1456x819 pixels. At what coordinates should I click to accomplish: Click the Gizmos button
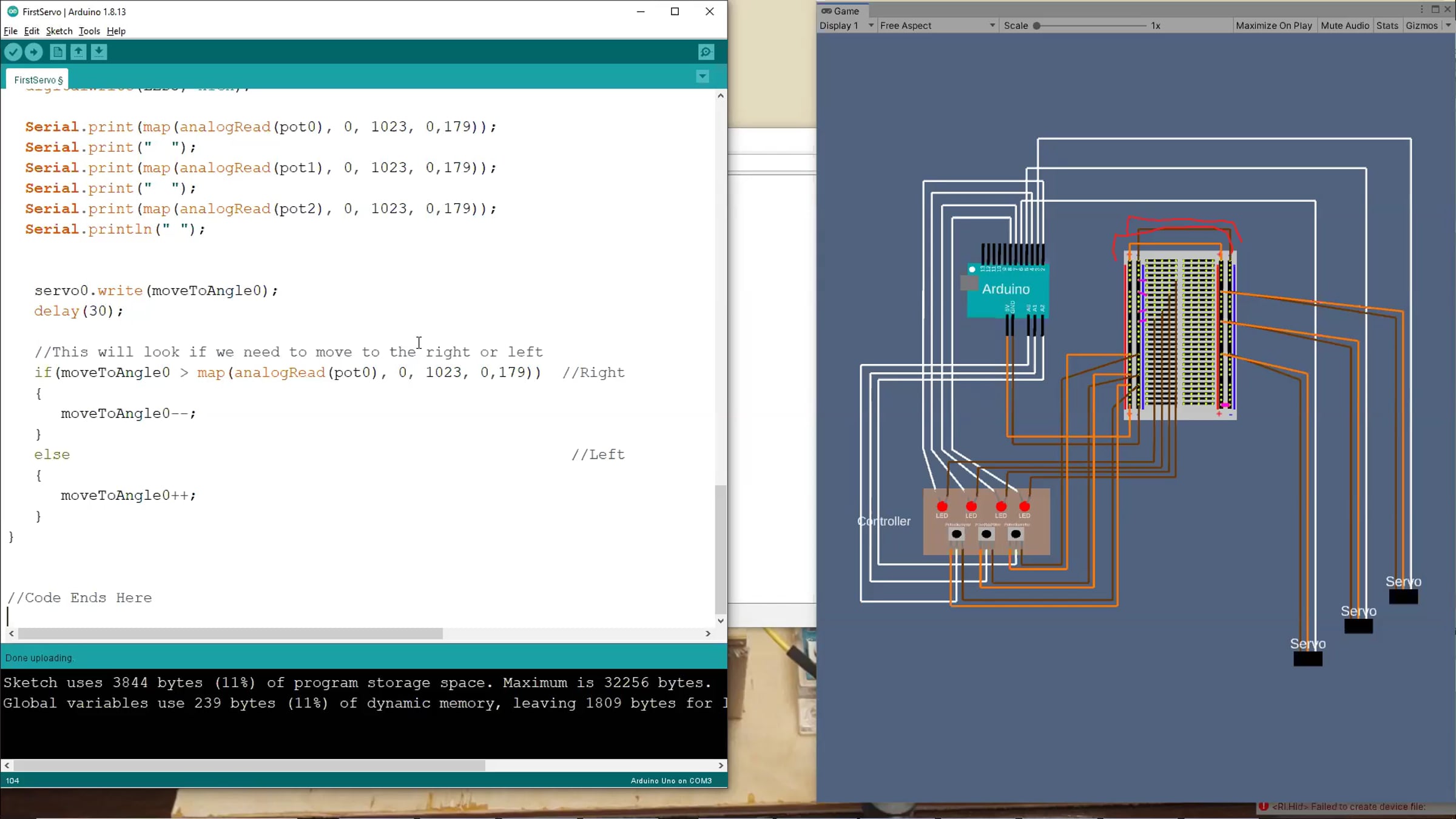tap(1421, 25)
